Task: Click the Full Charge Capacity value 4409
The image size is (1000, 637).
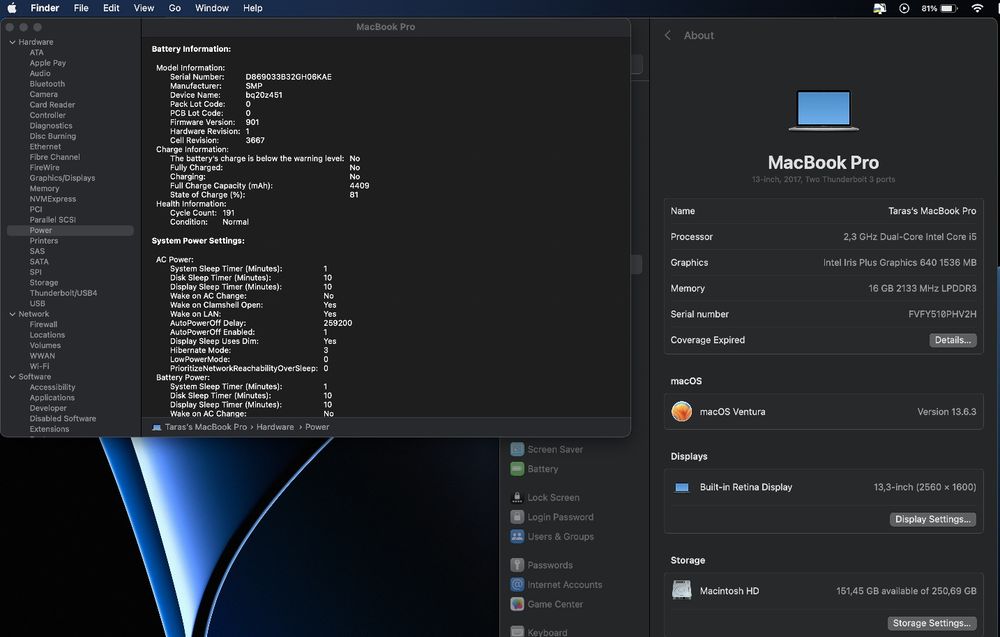Action: (x=359, y=186)
